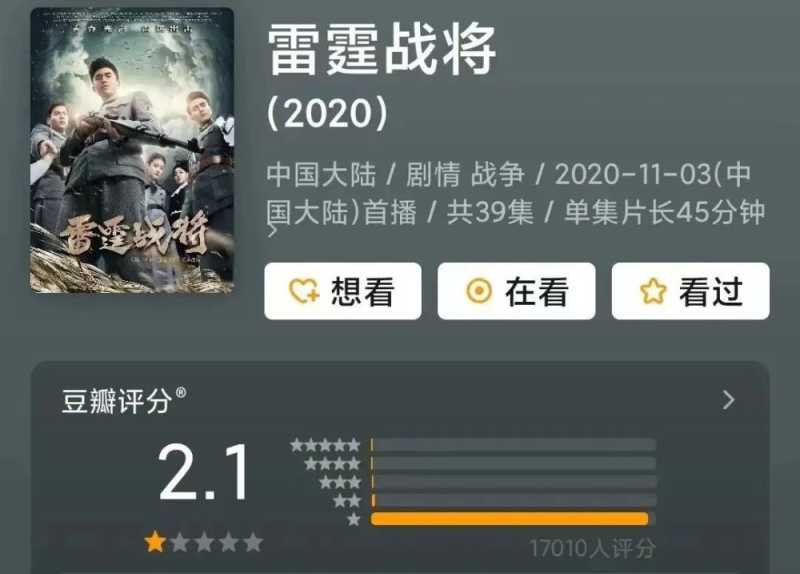Expand the 豆瓣评分 details chevron
Image resolution: width=800 pixels, height=574 pixels.
tap(729, 400)
